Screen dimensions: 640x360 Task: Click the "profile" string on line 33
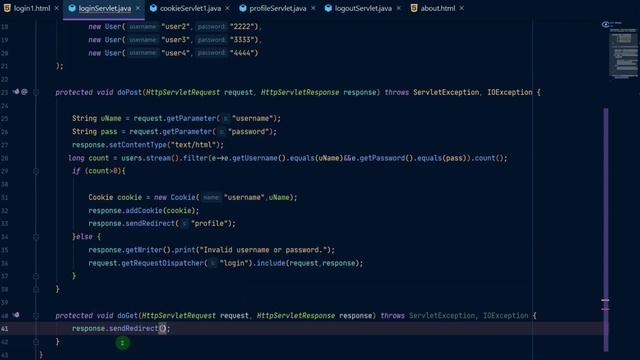(x=209, y=223)
